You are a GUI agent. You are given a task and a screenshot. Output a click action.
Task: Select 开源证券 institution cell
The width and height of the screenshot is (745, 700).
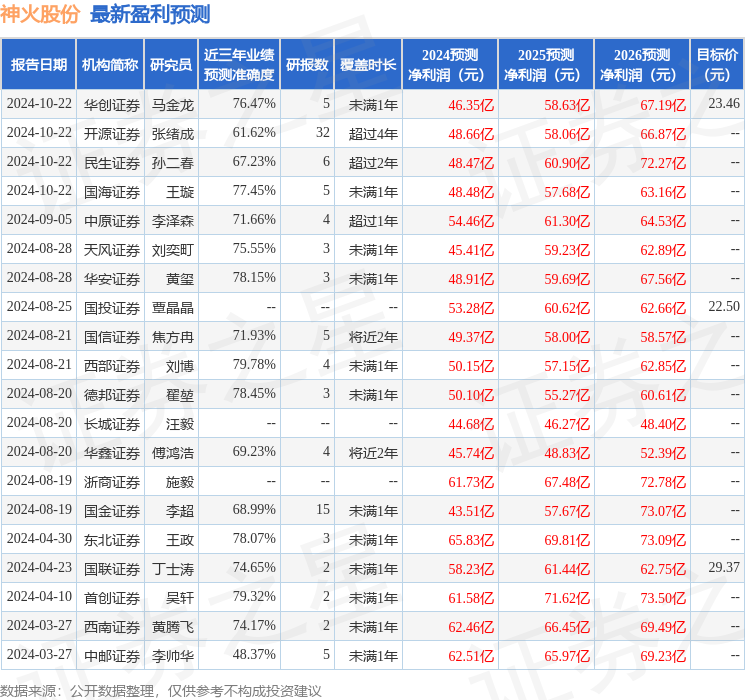[112, 134]
